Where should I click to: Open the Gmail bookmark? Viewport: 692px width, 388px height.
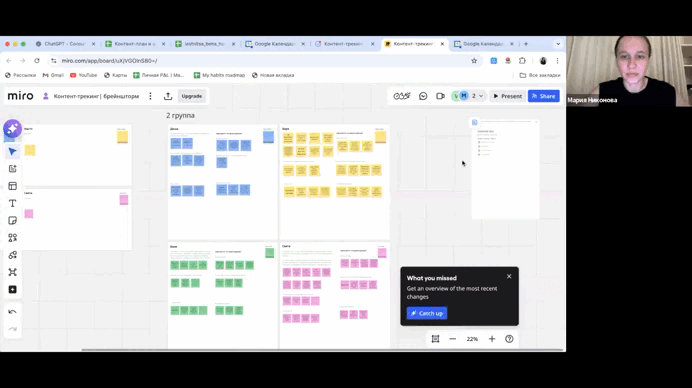53,75
